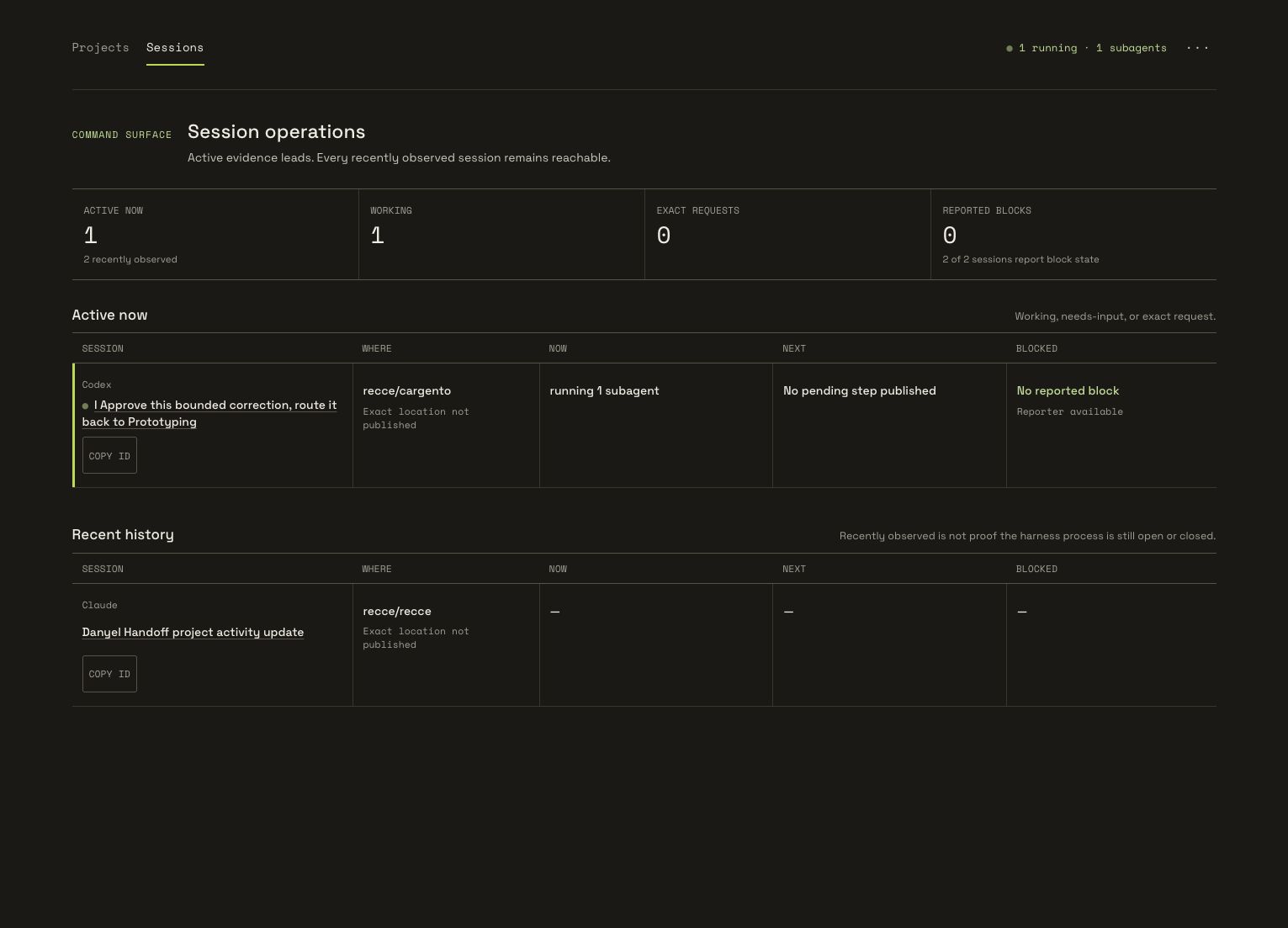This screenshot has height=928, width=1288.
Task: Click the running 1 subagent cell
Action: 656,425
